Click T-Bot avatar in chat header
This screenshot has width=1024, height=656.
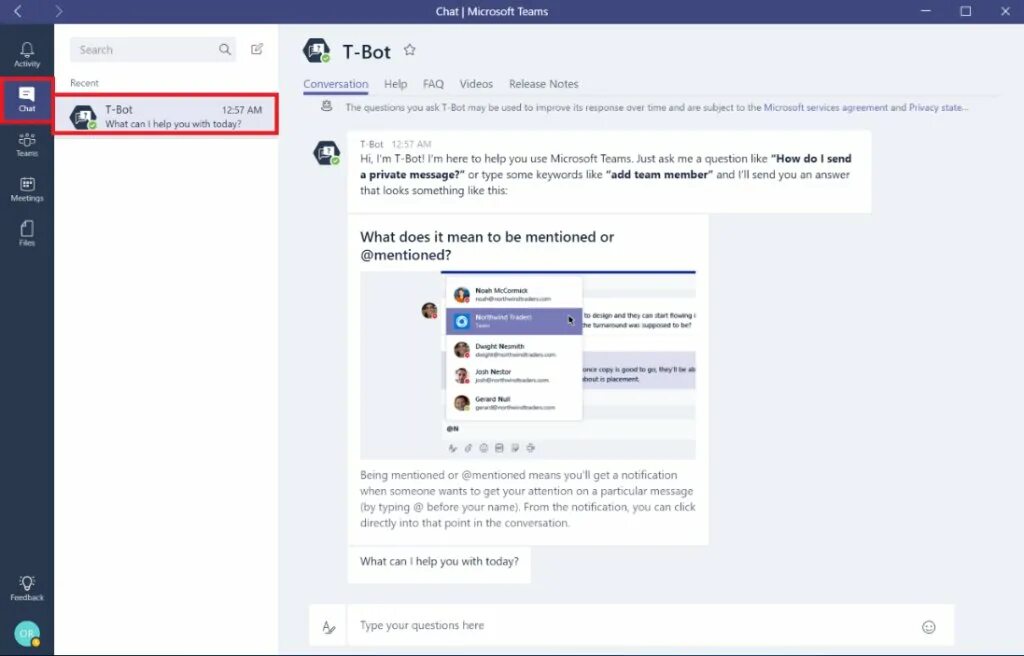point(317,50)
